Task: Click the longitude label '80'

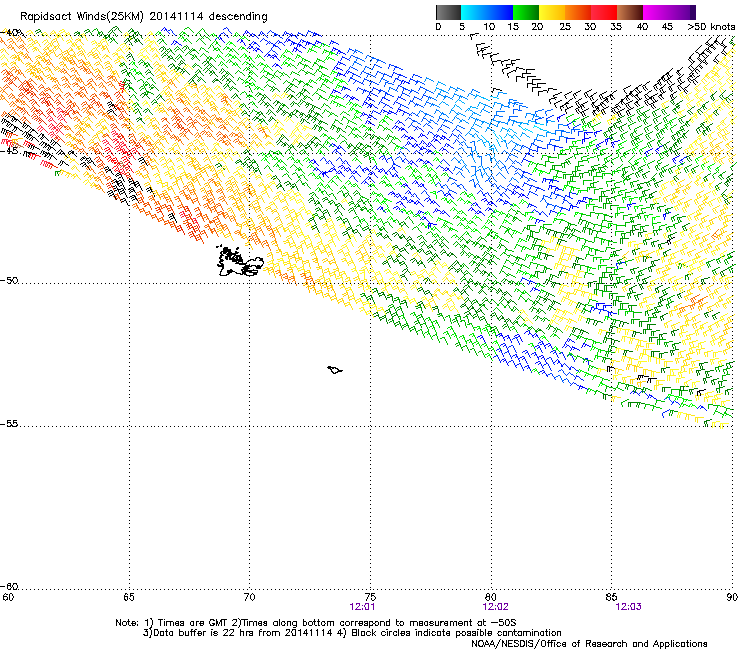Action: click(x=491, y=598)
